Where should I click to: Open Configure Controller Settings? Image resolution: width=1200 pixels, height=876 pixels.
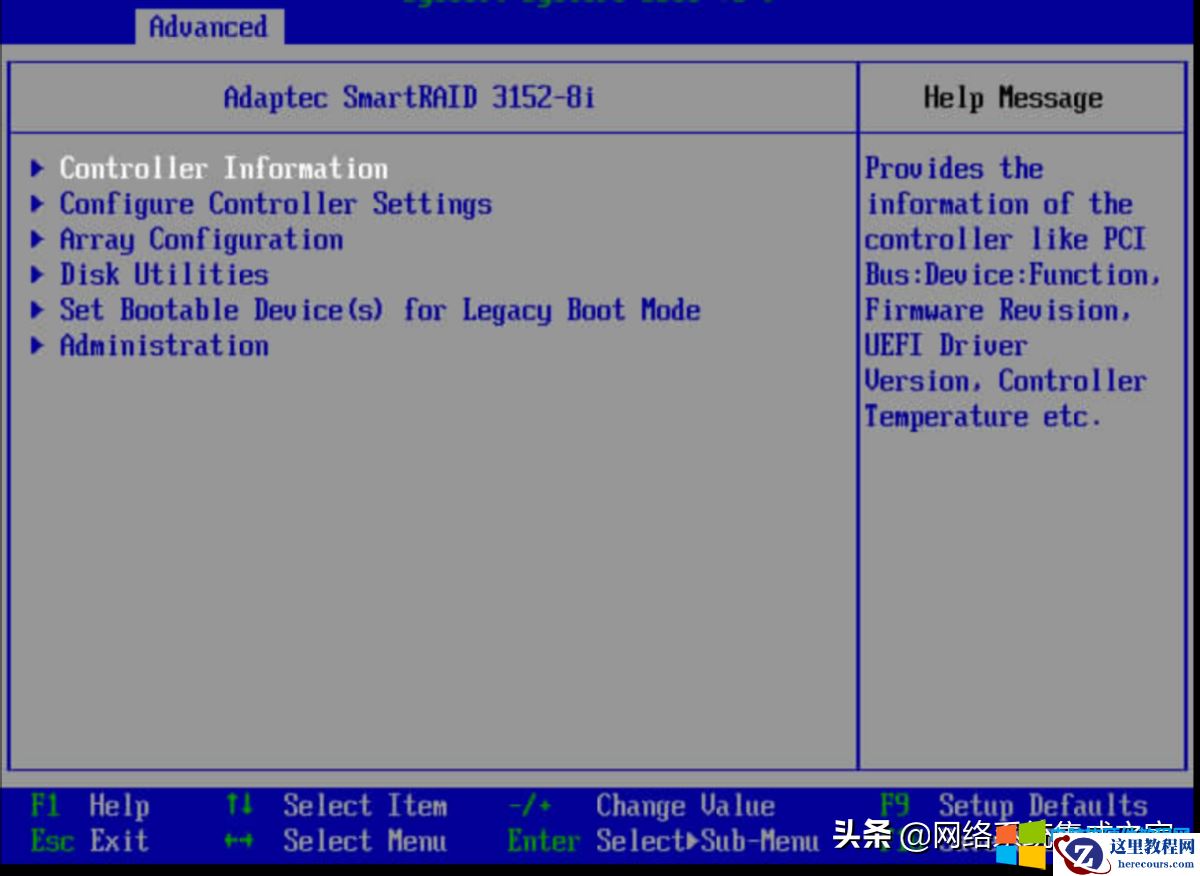275,204
